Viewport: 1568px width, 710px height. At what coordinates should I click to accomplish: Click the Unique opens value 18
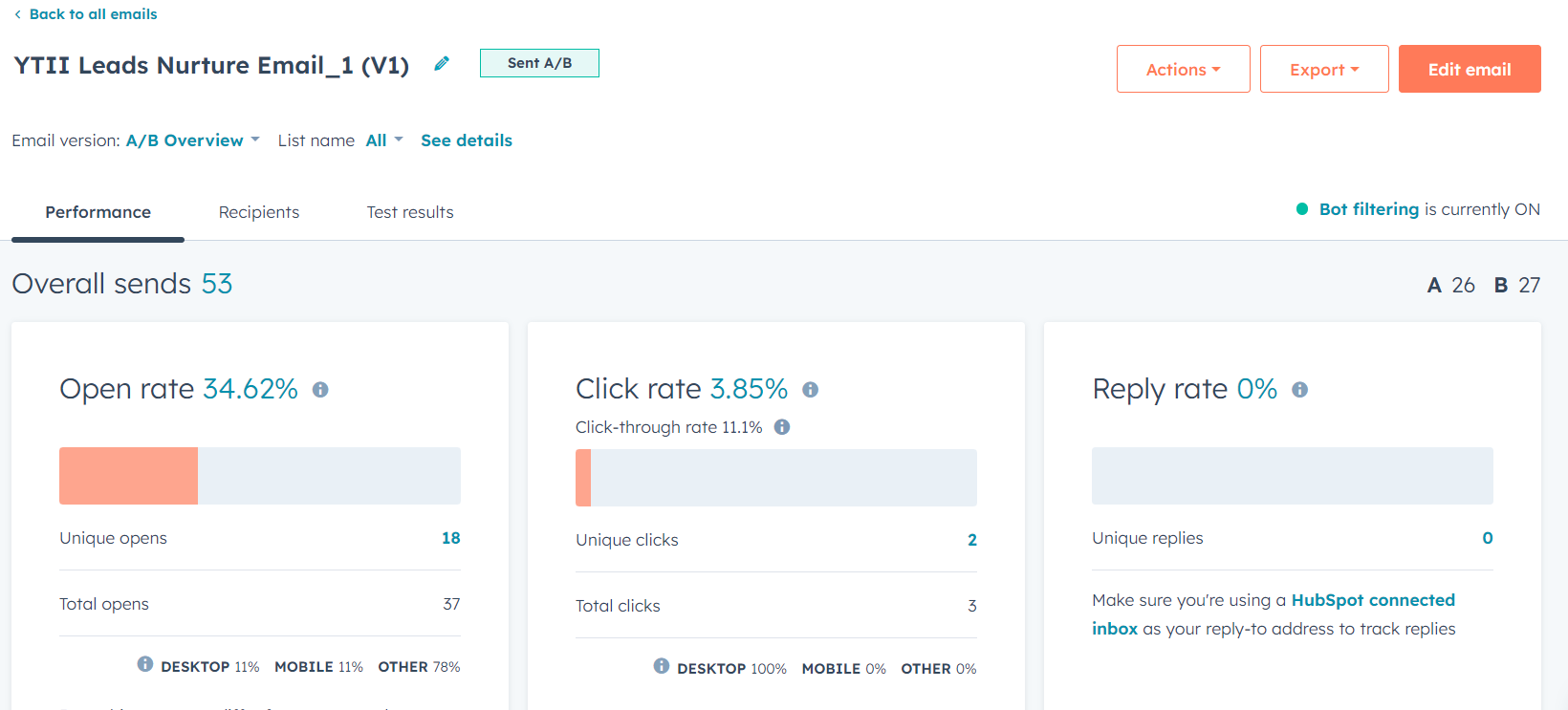coord(451,538)
